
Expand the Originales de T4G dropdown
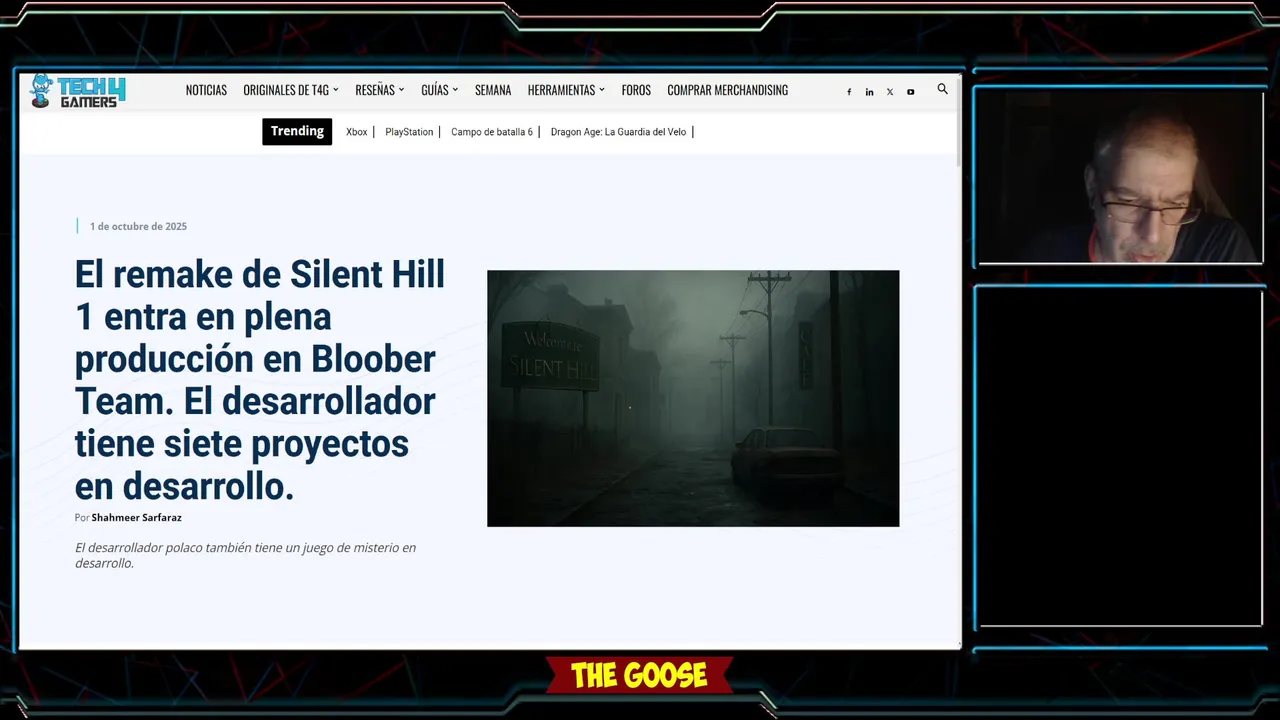coord(291,90)
